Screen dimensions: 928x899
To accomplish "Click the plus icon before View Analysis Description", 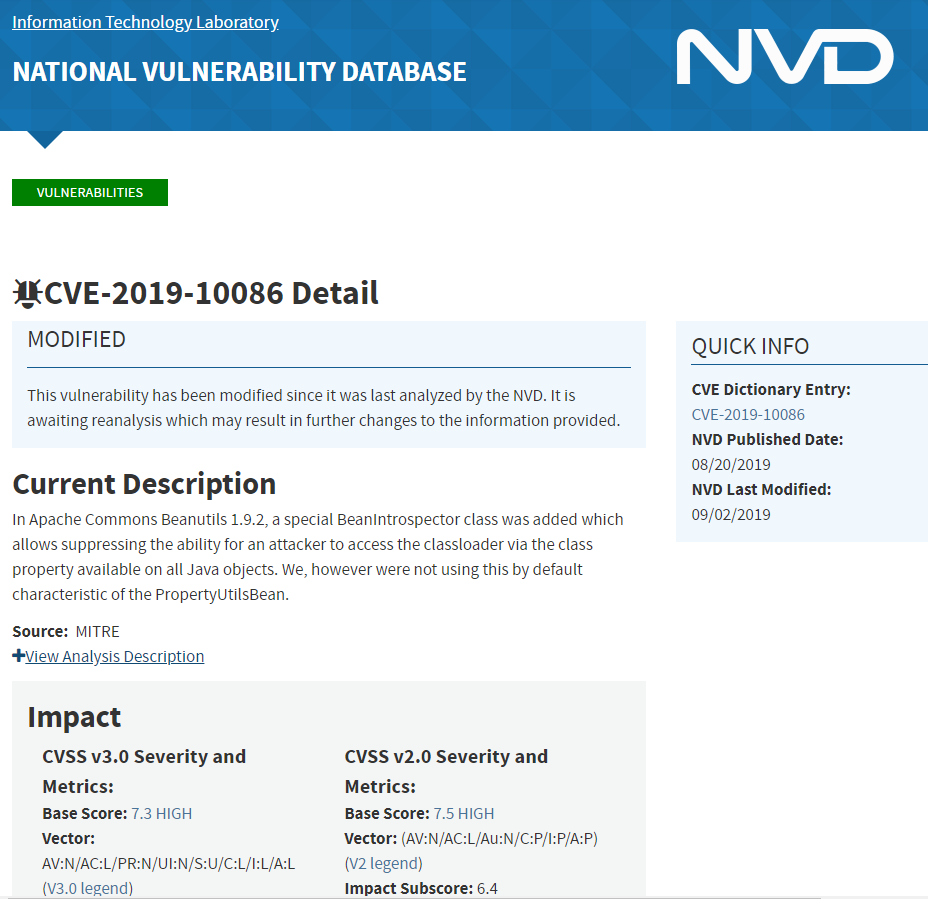I will tap(18, 656).
